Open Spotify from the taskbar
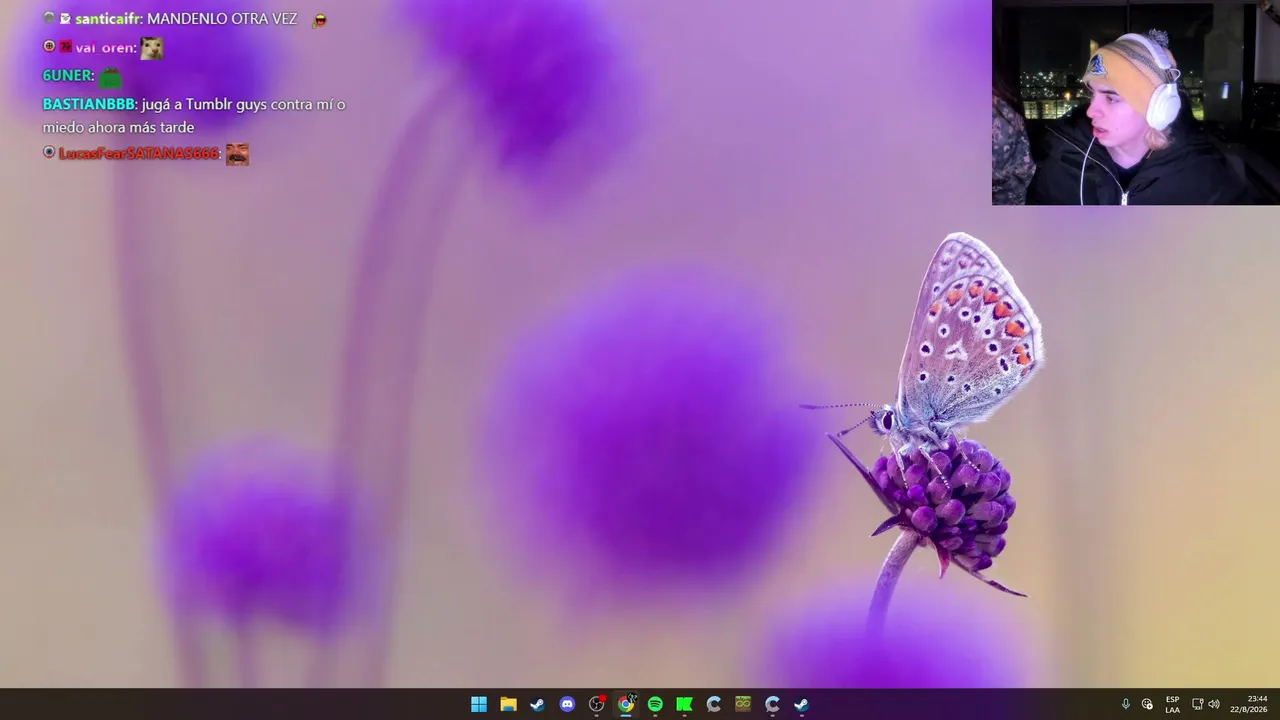 point(655,704)
